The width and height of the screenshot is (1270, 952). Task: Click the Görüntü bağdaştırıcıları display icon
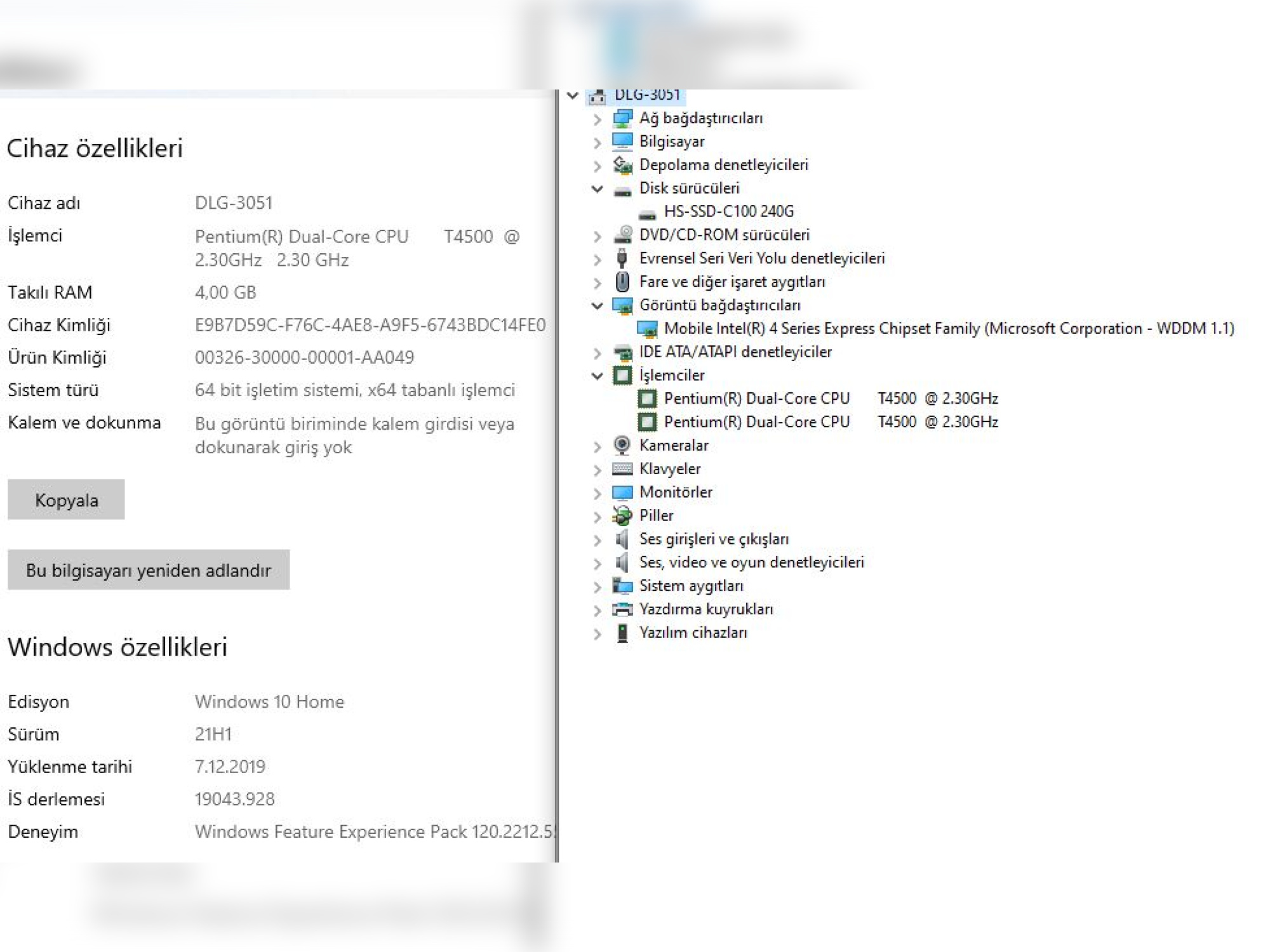click(x=622, y=305)
